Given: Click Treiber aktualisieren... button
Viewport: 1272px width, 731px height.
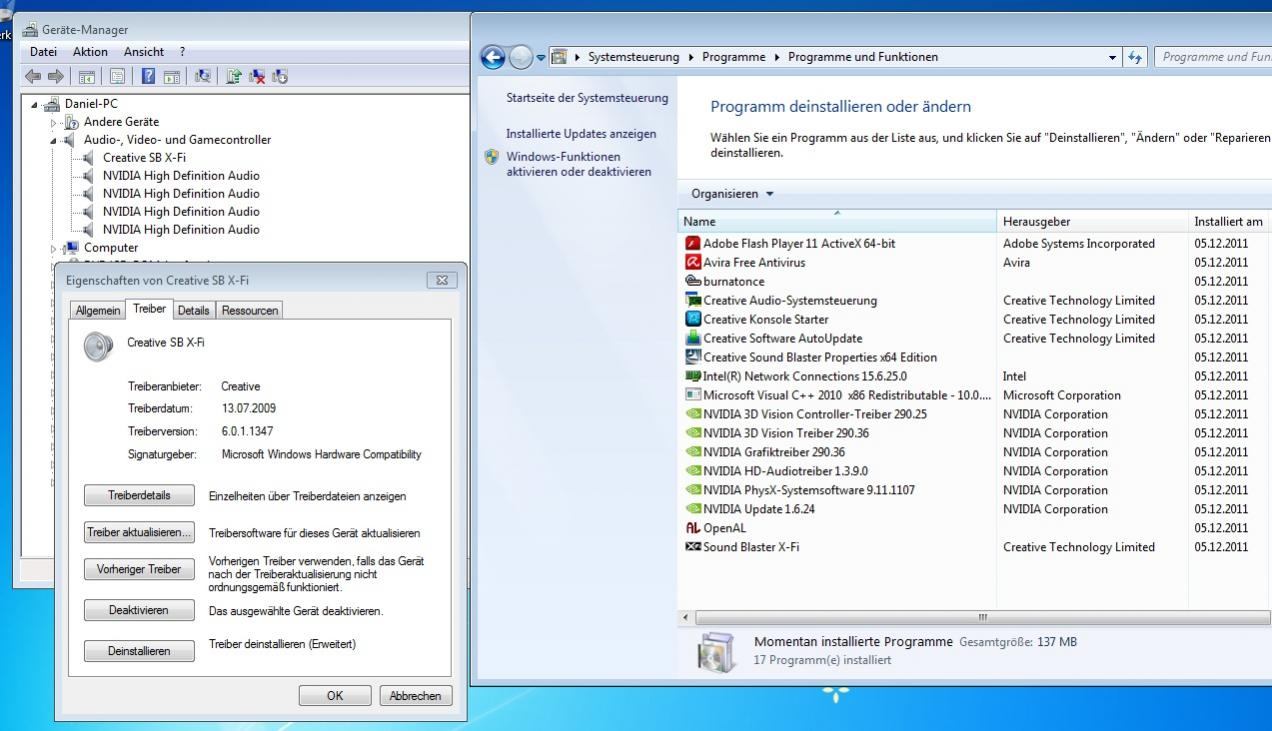Looking at the screenshot, I should 140,533.
